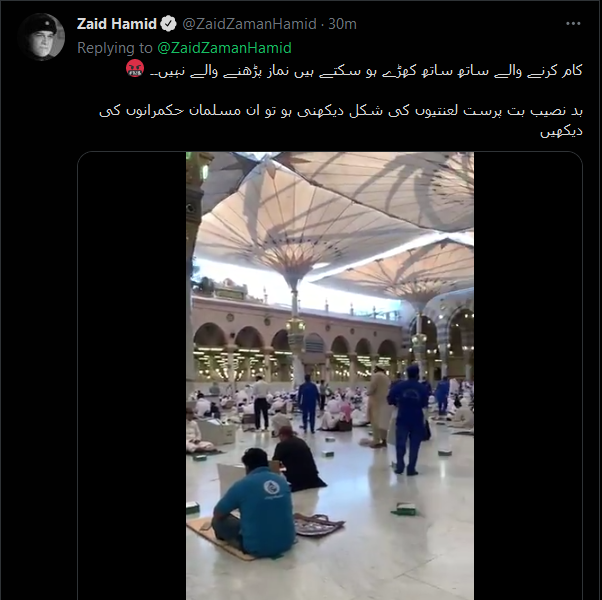
Task: Click the standing worker in the blue uniform
Action: point(409,420)
